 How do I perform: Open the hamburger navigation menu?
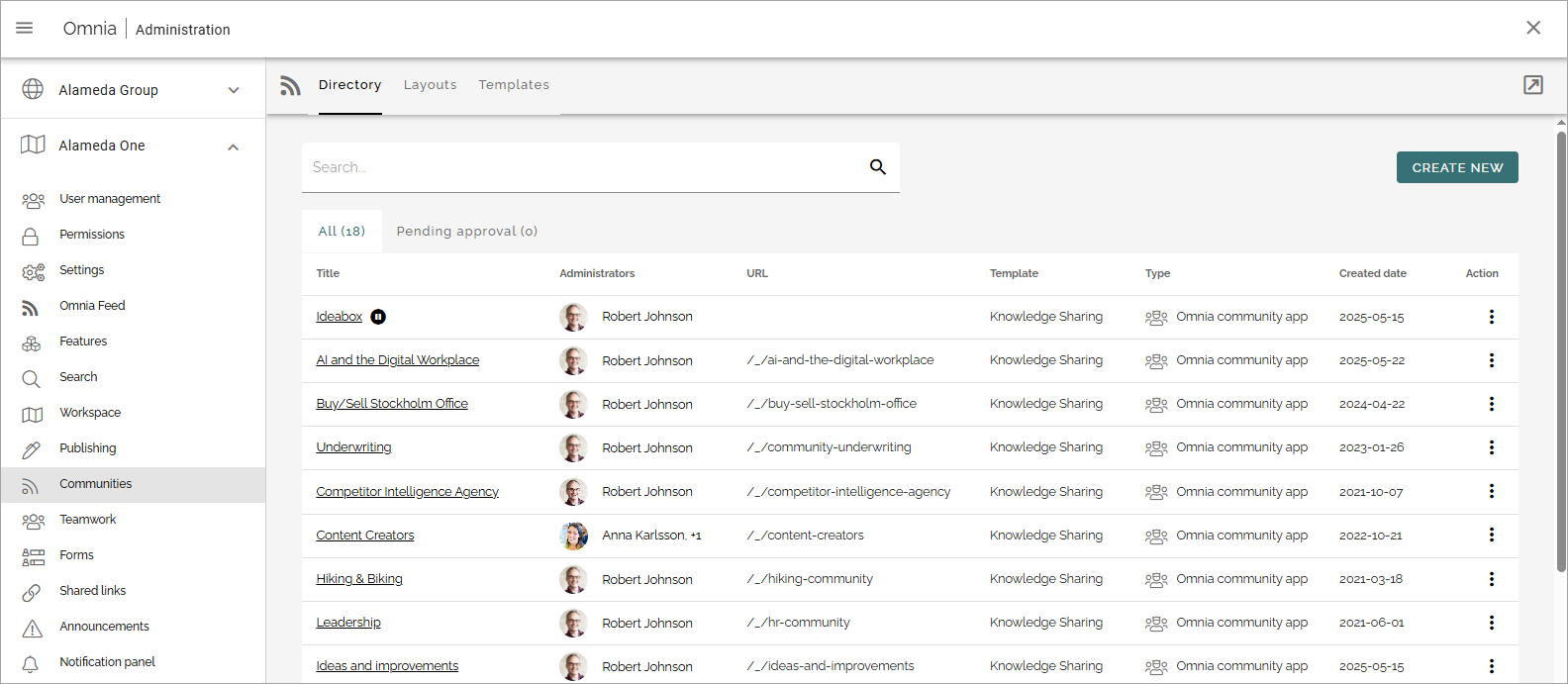[x=25, y=28]
